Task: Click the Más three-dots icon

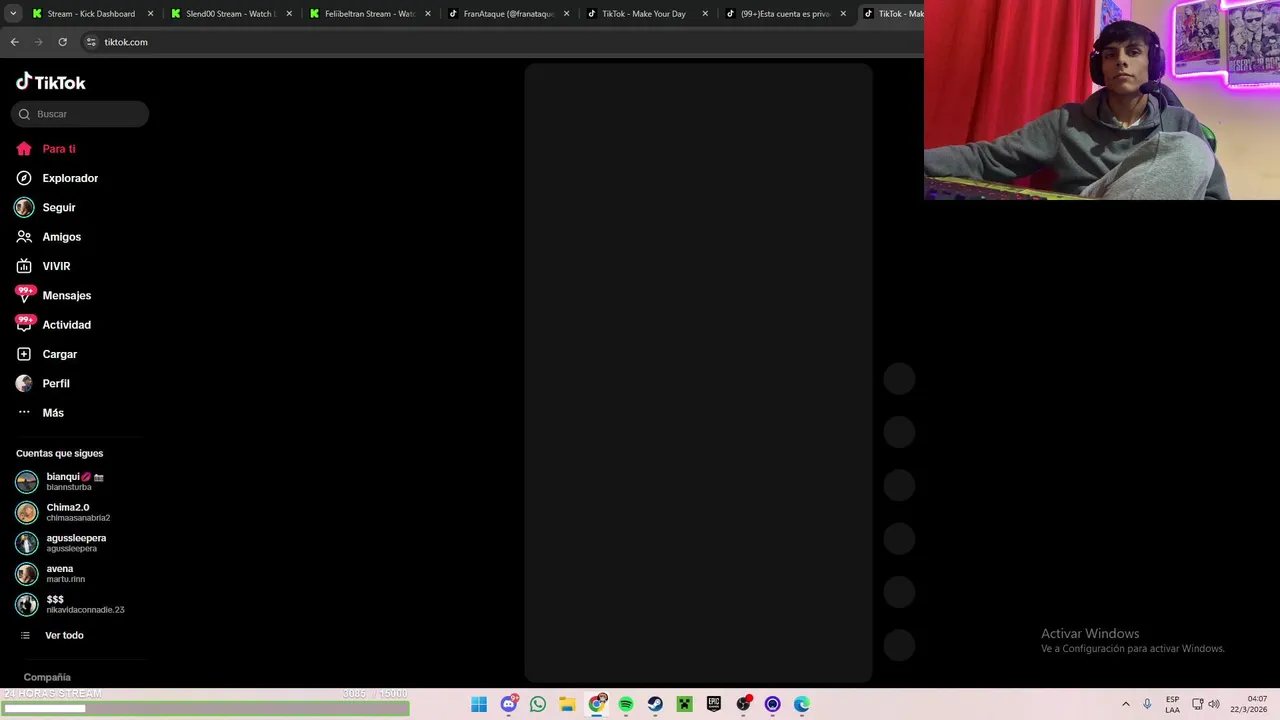Action: [24, 413]
